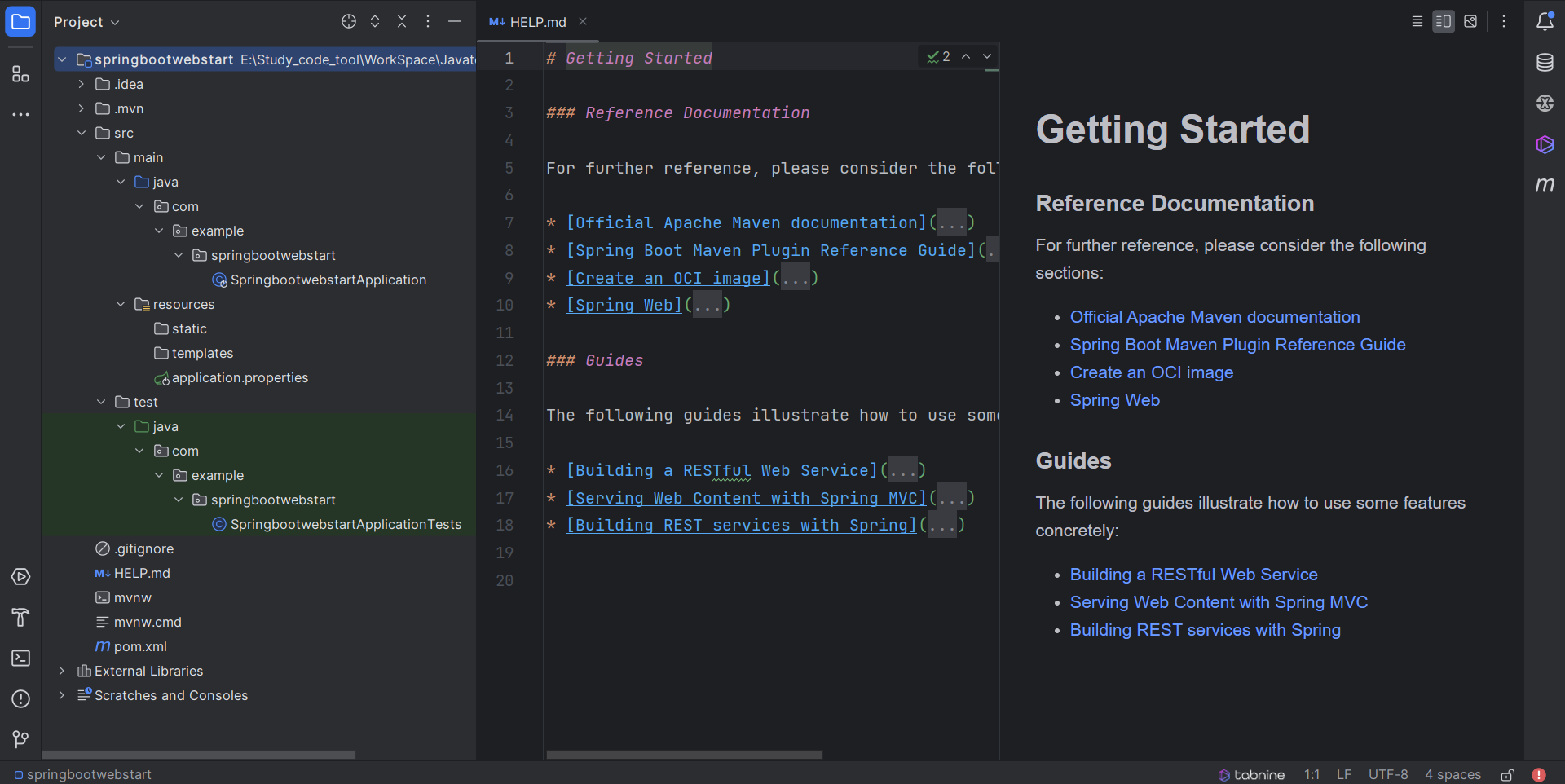Viewport: 1565px width, 784px height.
Task: Switch to Editor and Preview view mode
Action: coord(1444,22)
